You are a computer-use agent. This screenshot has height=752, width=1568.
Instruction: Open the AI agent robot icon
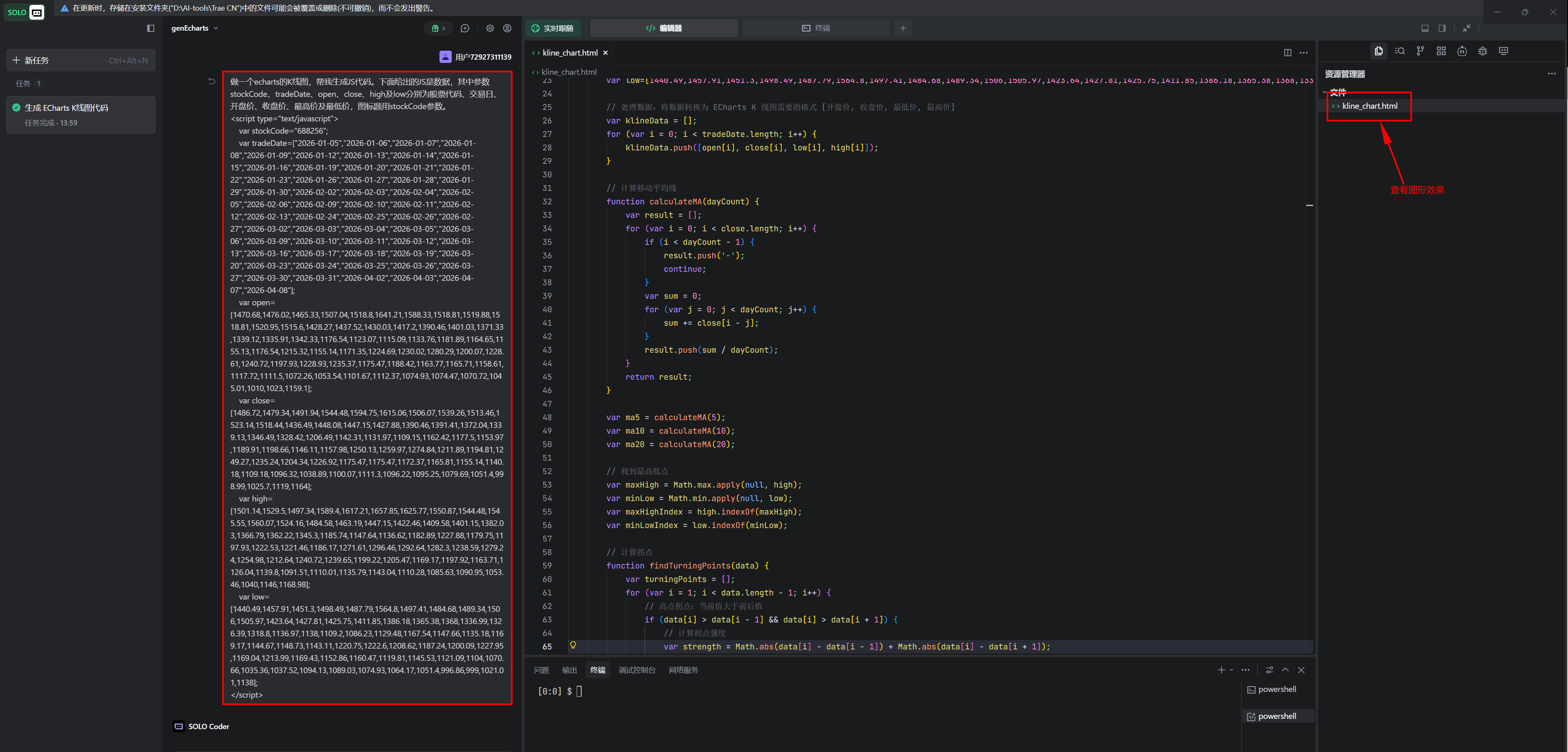[x=1462, y=51]
